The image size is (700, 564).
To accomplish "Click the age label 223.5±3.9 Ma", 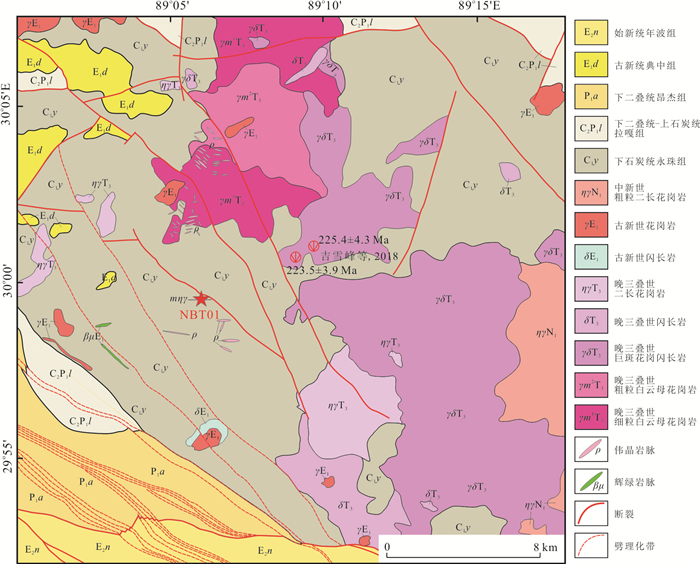I will tap(321, 270).
